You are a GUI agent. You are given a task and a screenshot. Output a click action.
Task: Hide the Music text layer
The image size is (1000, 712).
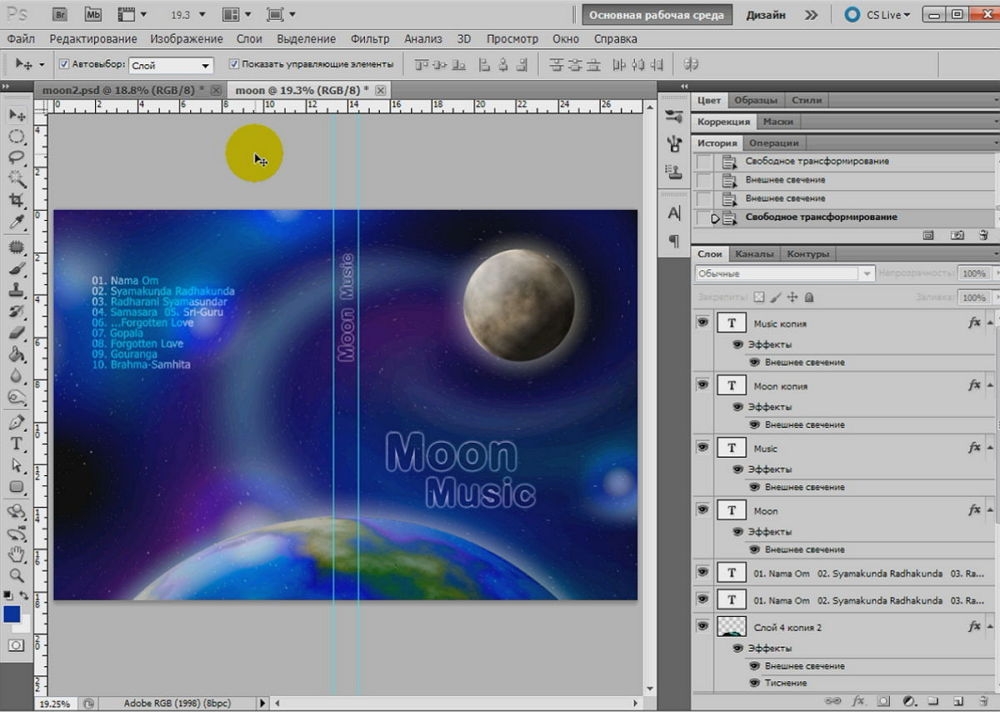coord(702,447)
